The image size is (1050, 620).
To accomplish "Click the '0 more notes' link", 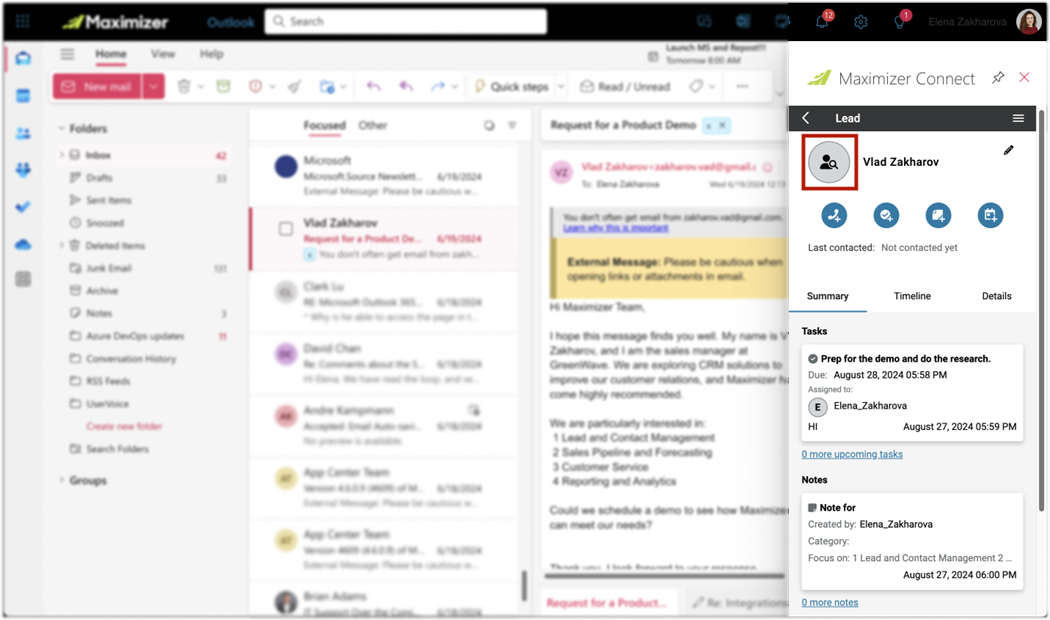I will point(830,602).
